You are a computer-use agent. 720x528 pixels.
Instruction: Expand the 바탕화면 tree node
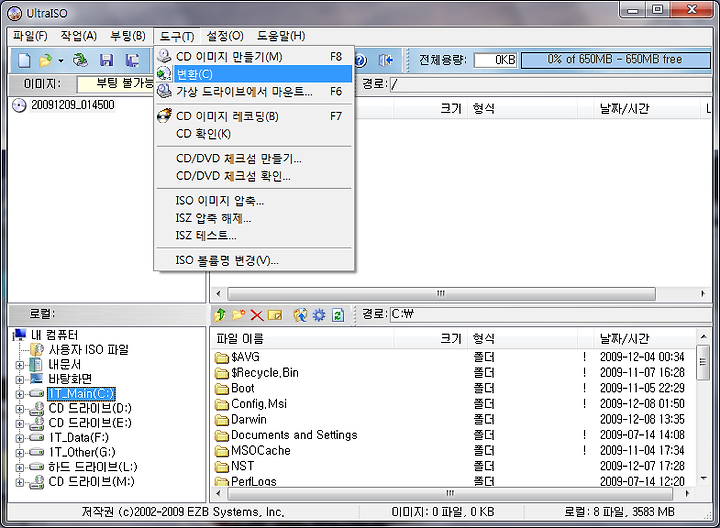(19, 380)
